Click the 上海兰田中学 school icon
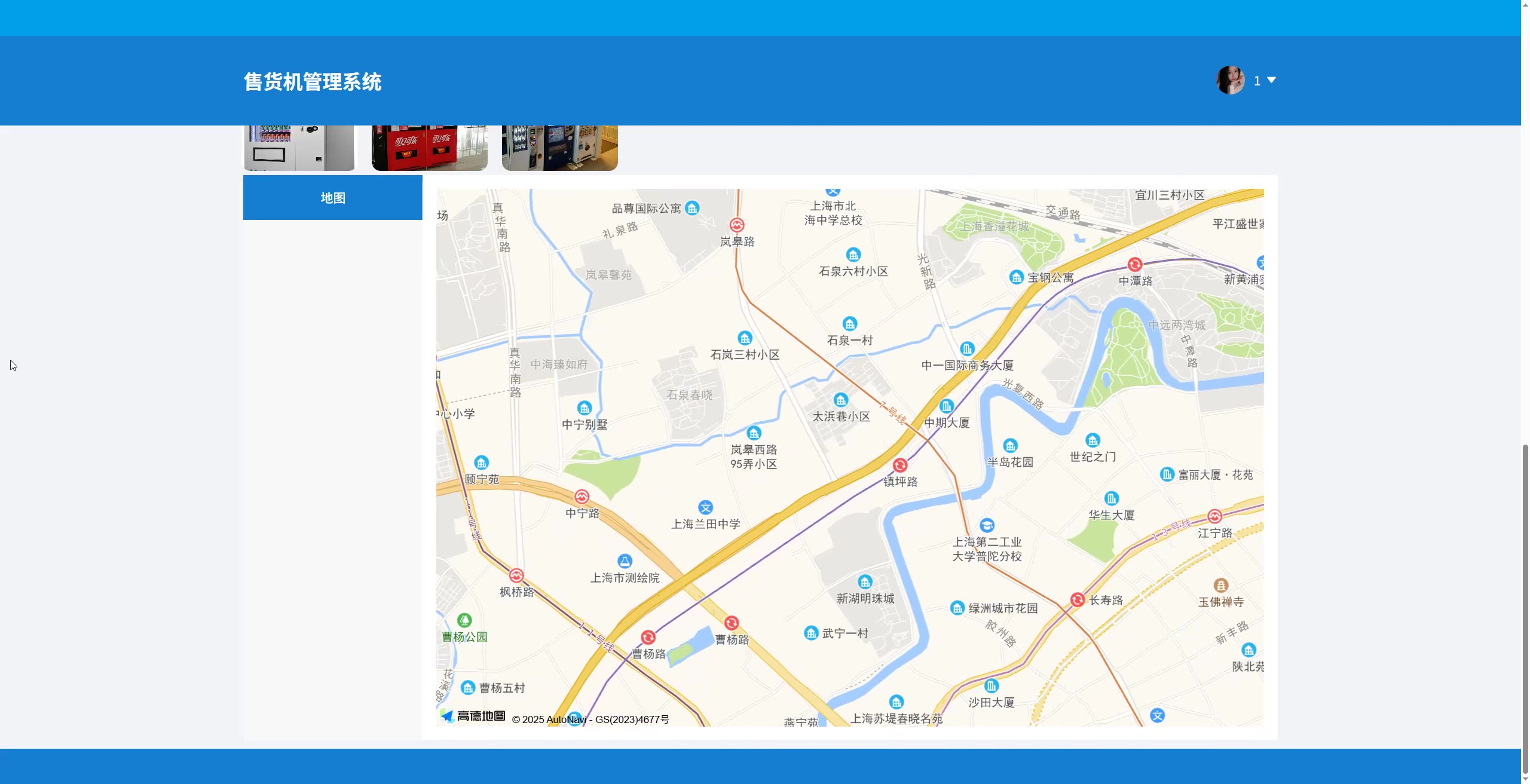Screen dimensions: 1530x784 click(x=706, y=507)
